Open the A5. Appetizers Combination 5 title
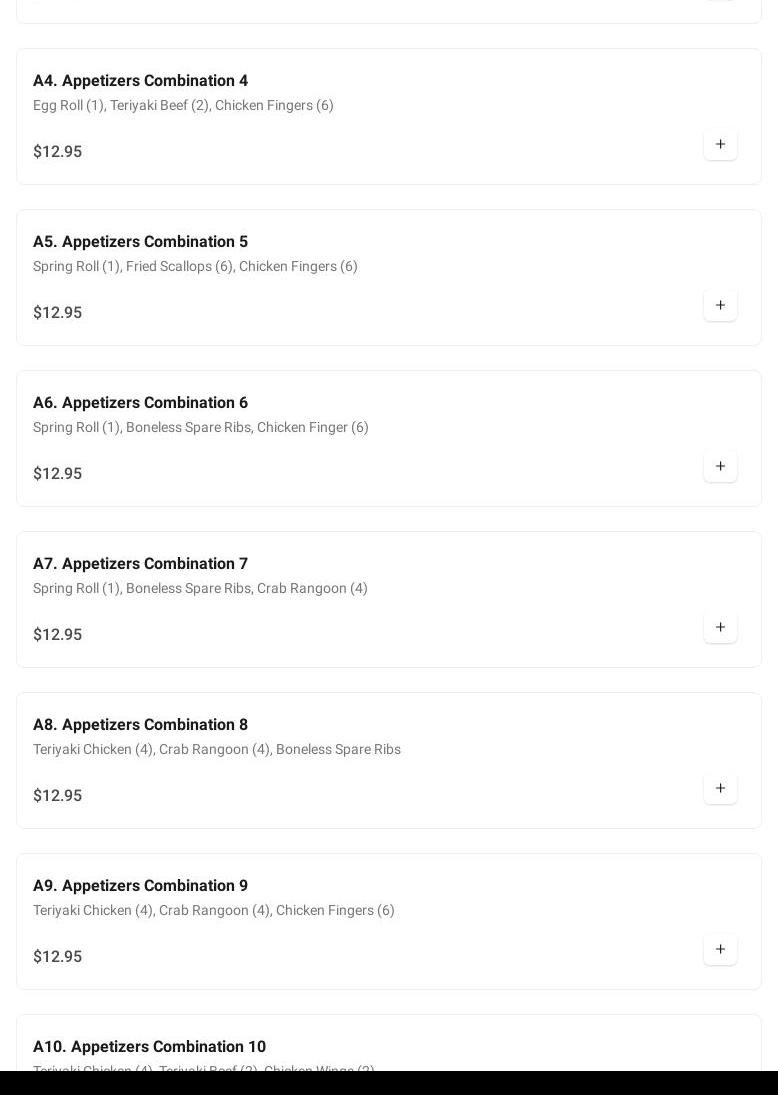This screenshot has height=1095, width=778. click(140, 242)
